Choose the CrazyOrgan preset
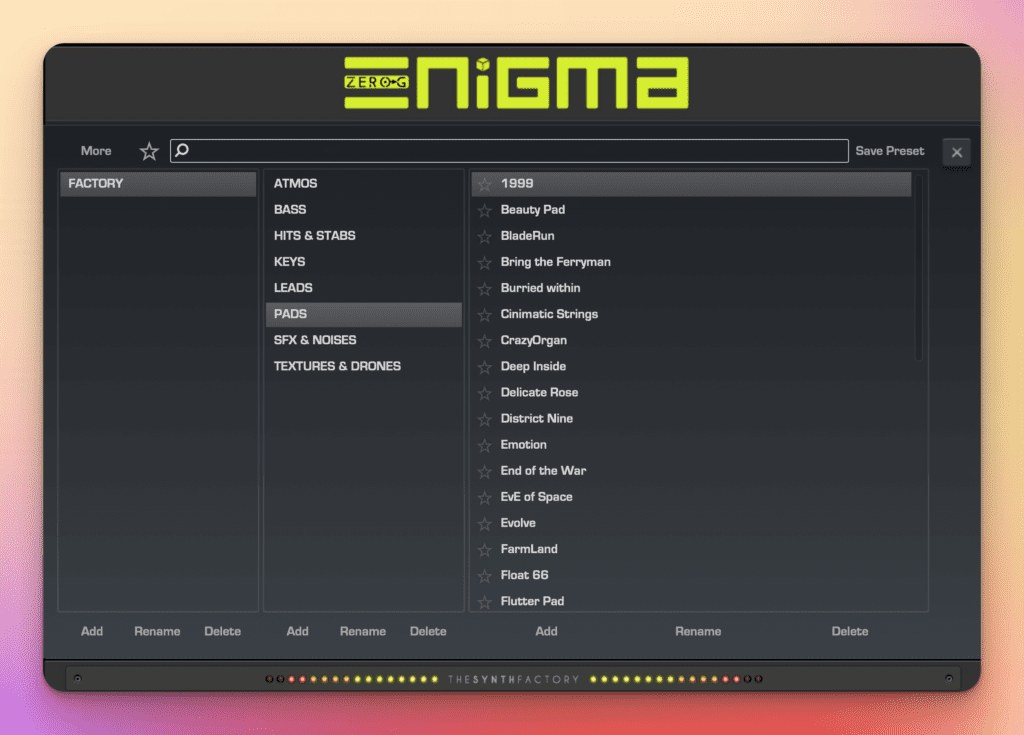The width and height of the screenshot is (1024, 735). pyautogui.click(x=692, y=340)
